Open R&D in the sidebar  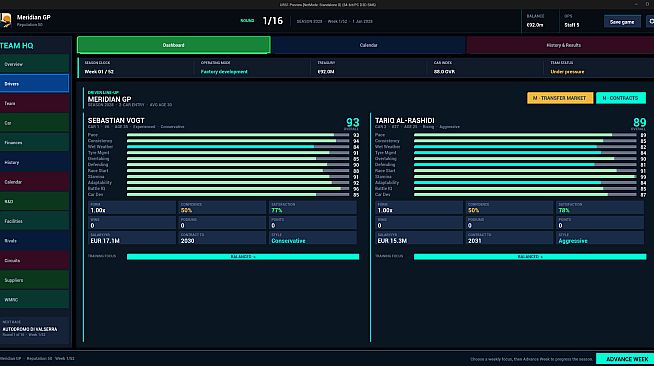35,201
